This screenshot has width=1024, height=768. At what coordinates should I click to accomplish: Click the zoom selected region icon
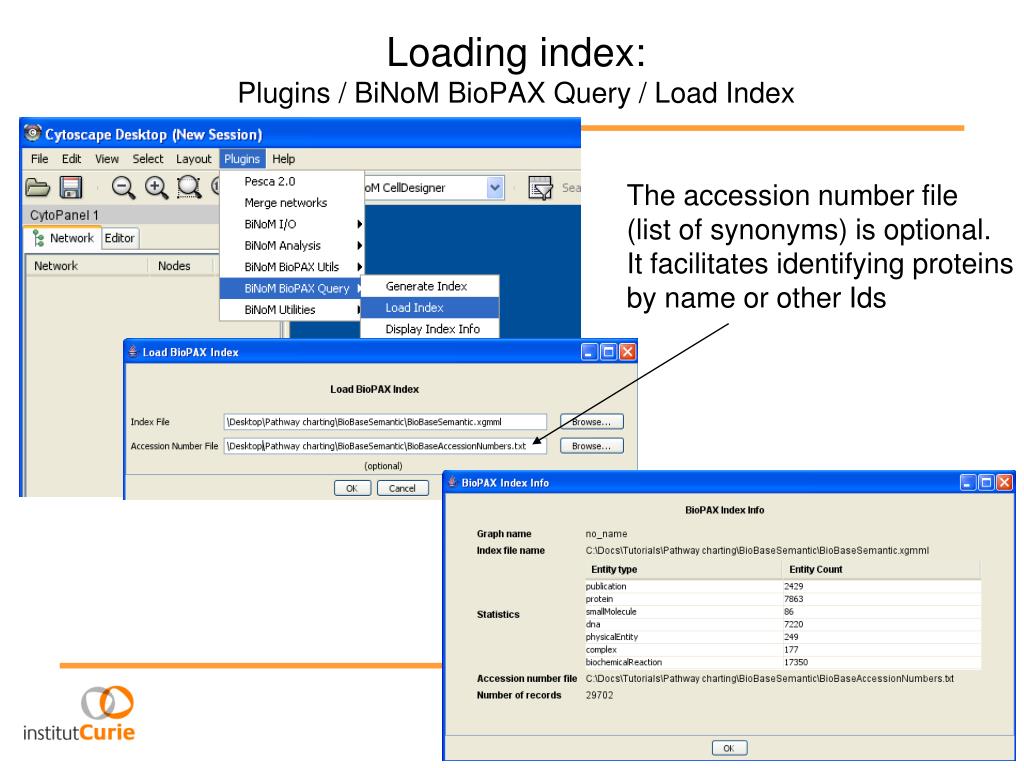[189, 188]
